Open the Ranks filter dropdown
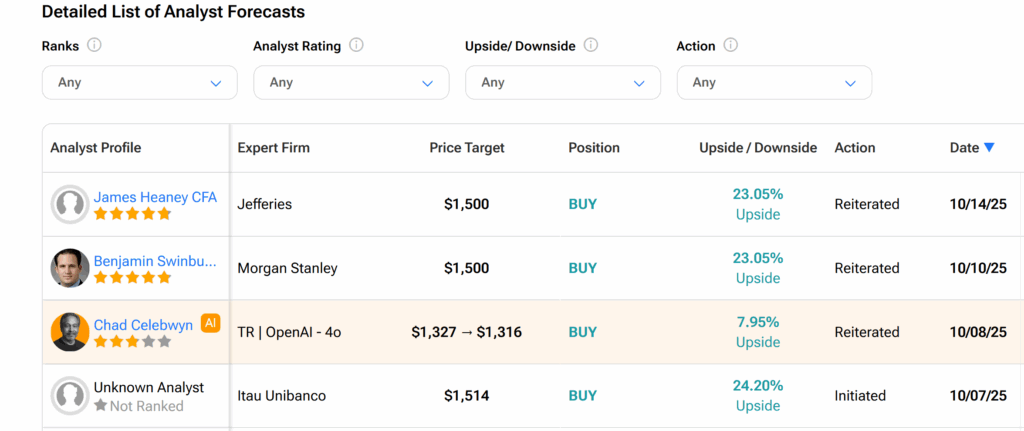This screenshot has height=431, width=1024. point(139,83)
